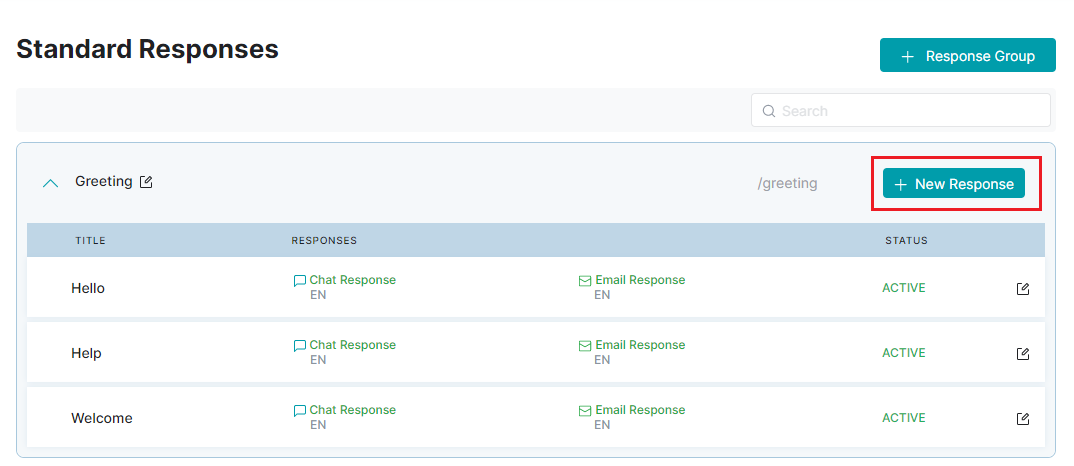Select the Welcome title row
The image size is (1074, 466).
click(x=536, y=418)
